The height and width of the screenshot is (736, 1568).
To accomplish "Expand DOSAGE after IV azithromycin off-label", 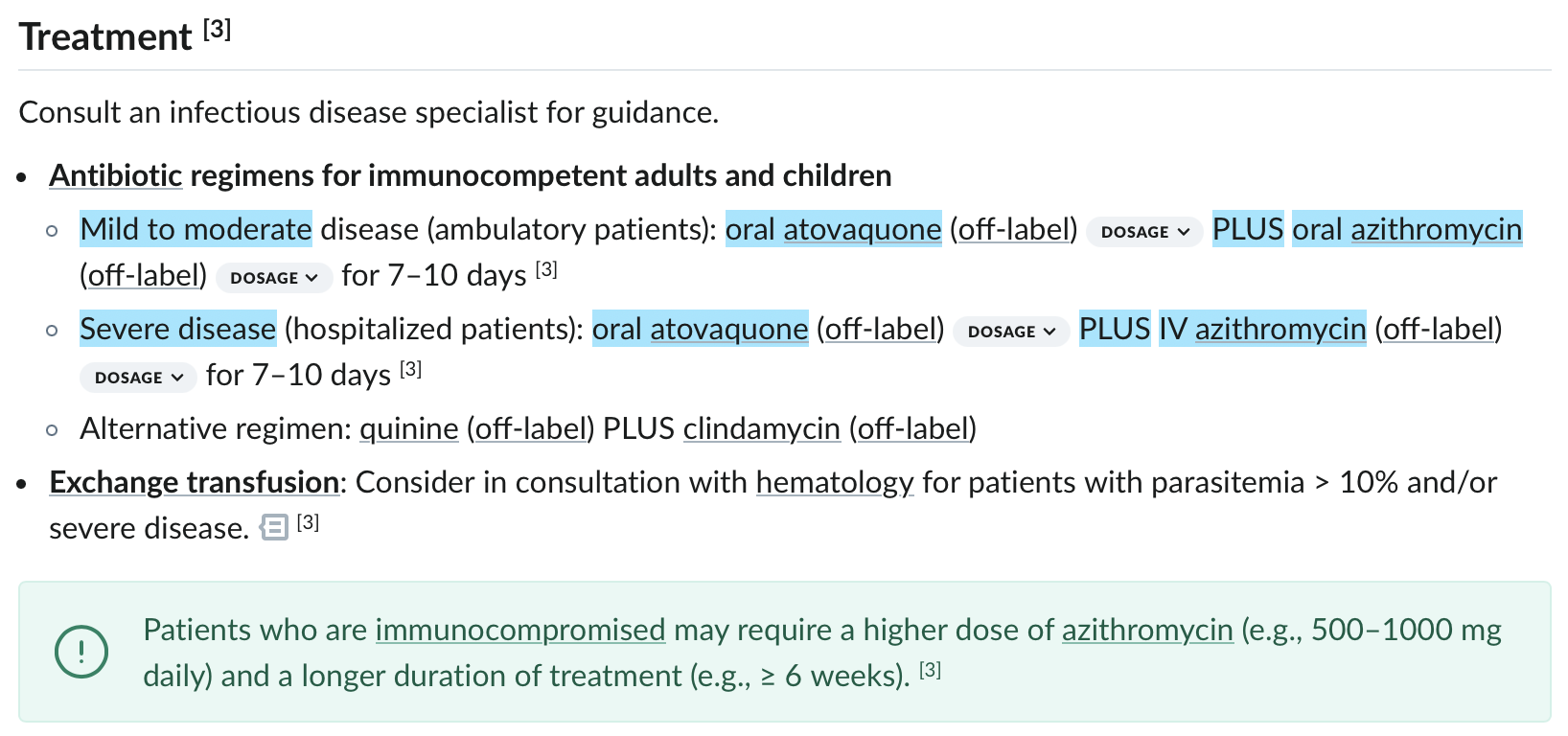I will 138,378.
